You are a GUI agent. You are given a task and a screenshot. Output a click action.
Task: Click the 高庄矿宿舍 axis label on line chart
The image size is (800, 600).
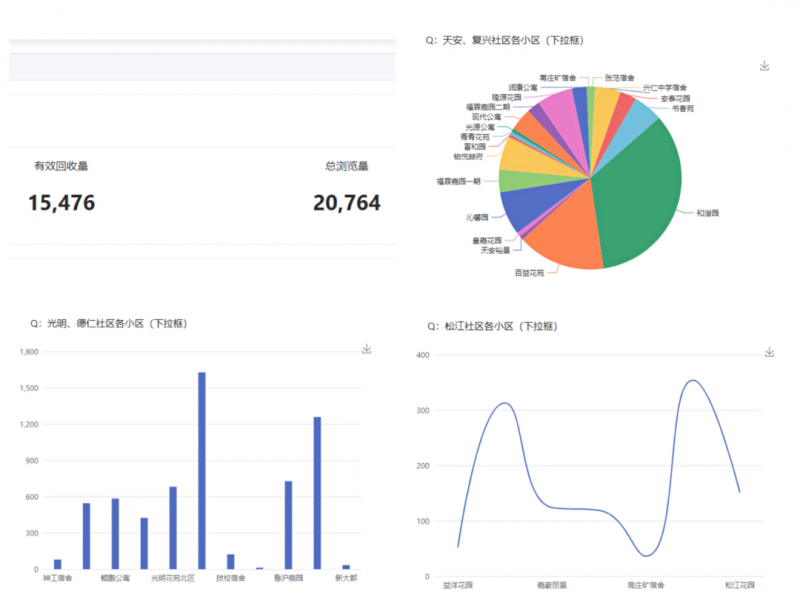coord(645,585)
